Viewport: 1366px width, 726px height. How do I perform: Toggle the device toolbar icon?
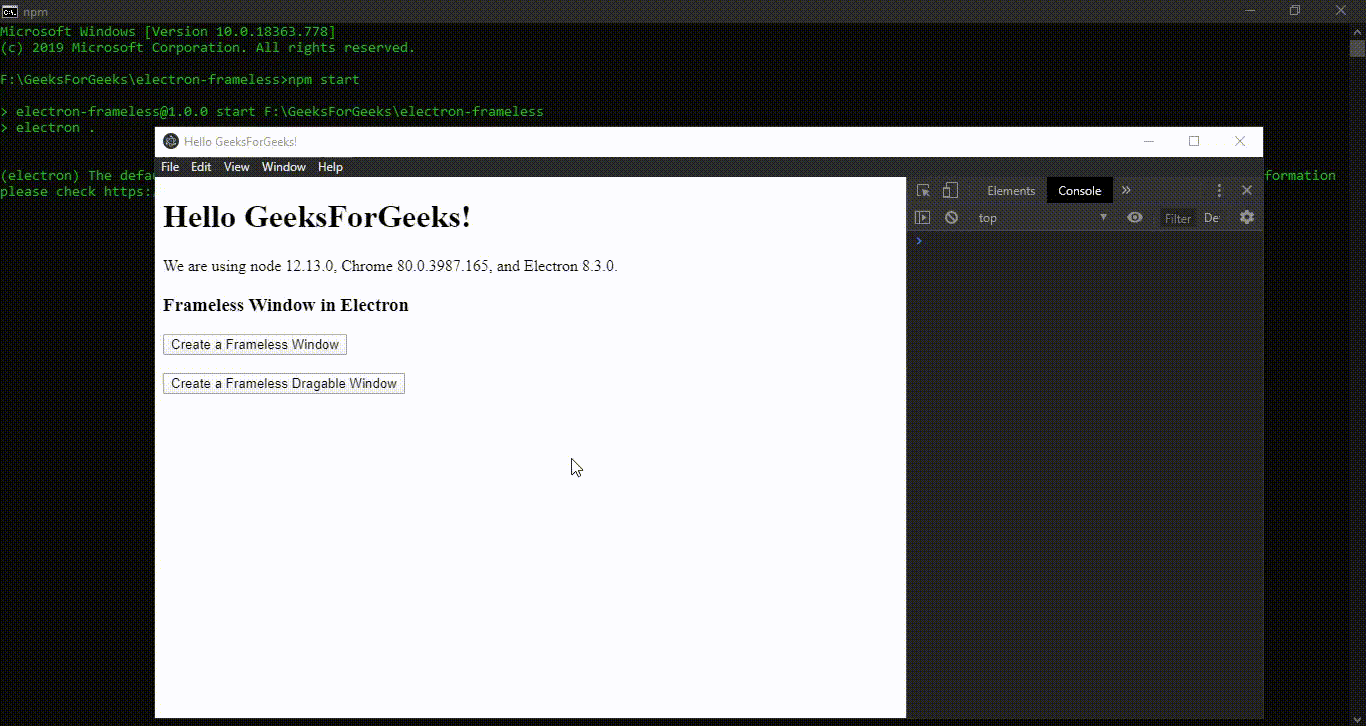coord(950,190)
